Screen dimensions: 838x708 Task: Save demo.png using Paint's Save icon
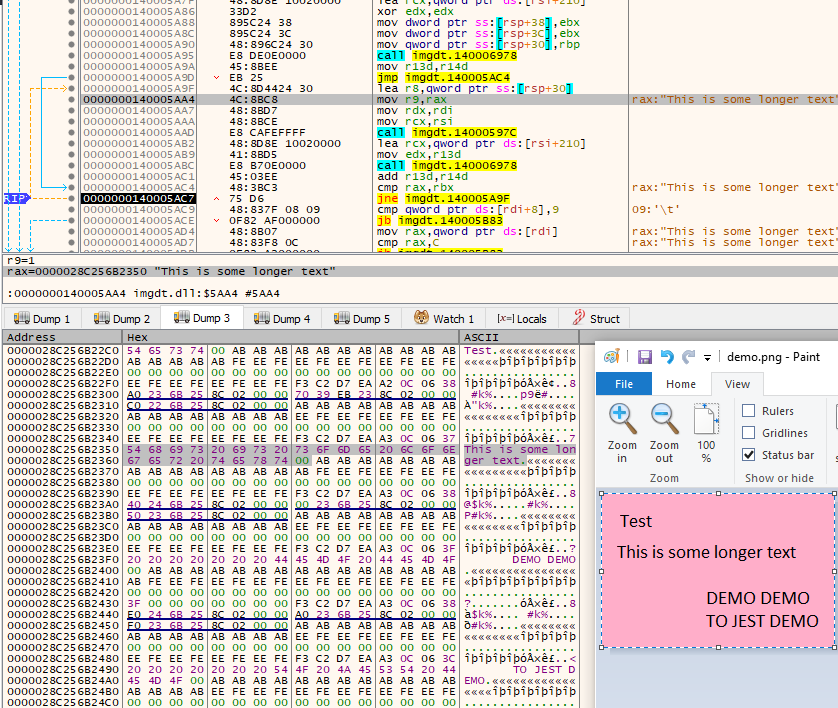[x=645, y=356]
